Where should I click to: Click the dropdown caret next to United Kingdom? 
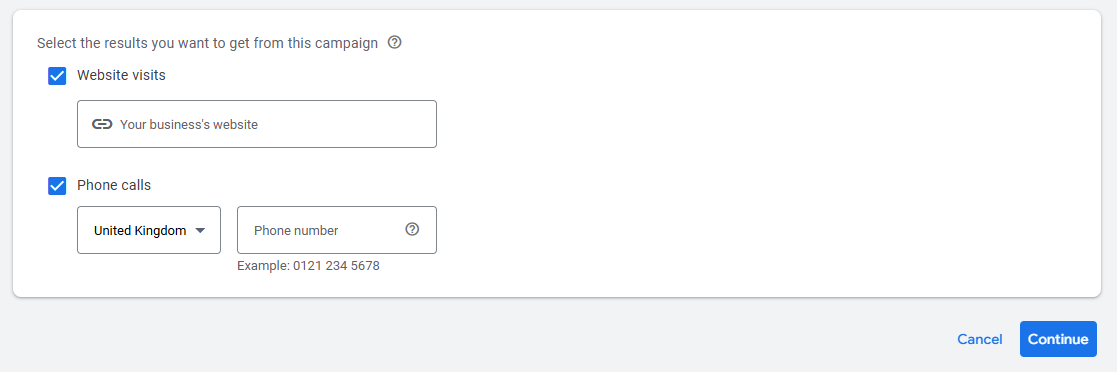coord(200,230)
